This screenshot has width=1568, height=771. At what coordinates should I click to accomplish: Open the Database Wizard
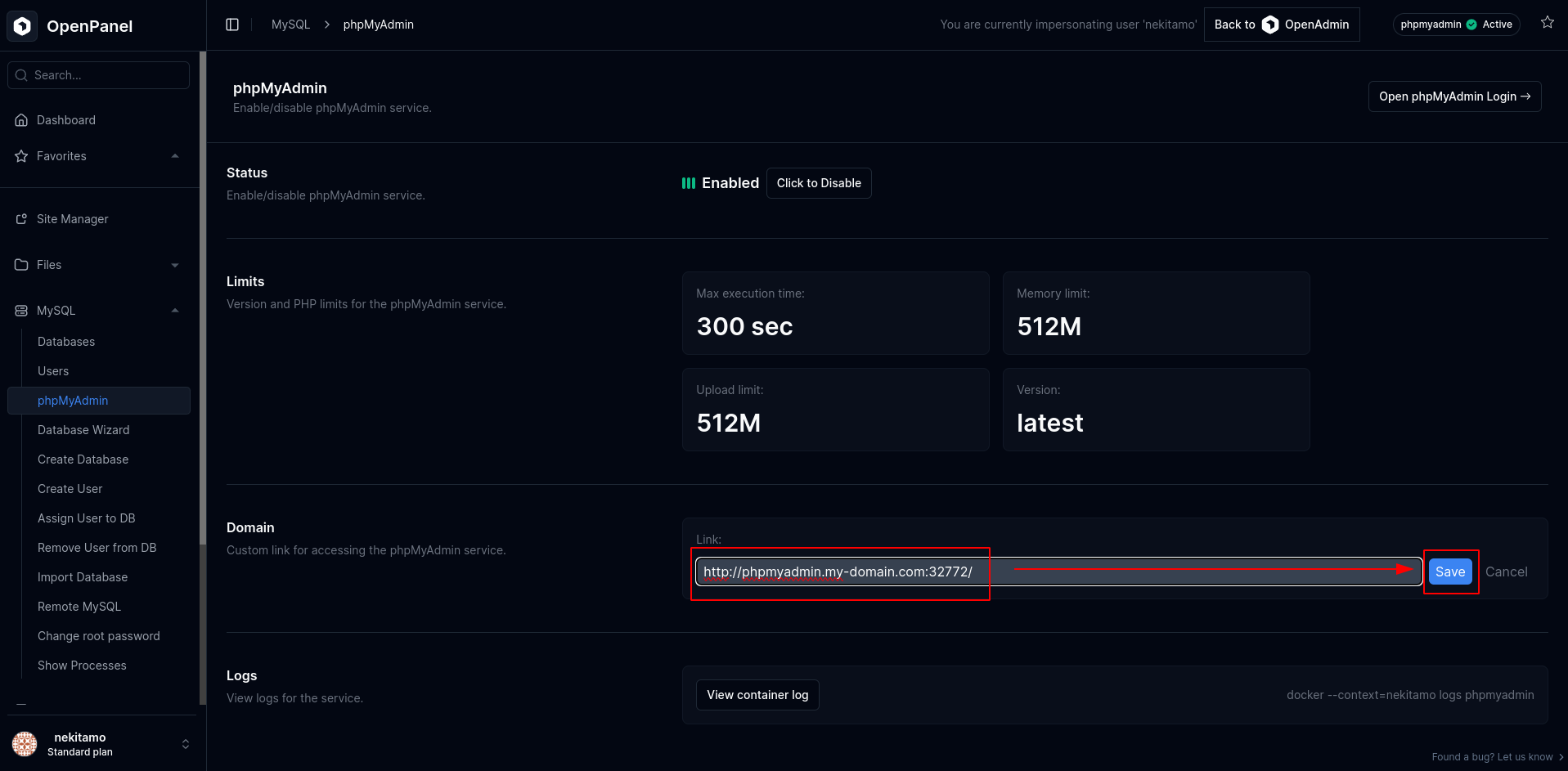point(83,430)
